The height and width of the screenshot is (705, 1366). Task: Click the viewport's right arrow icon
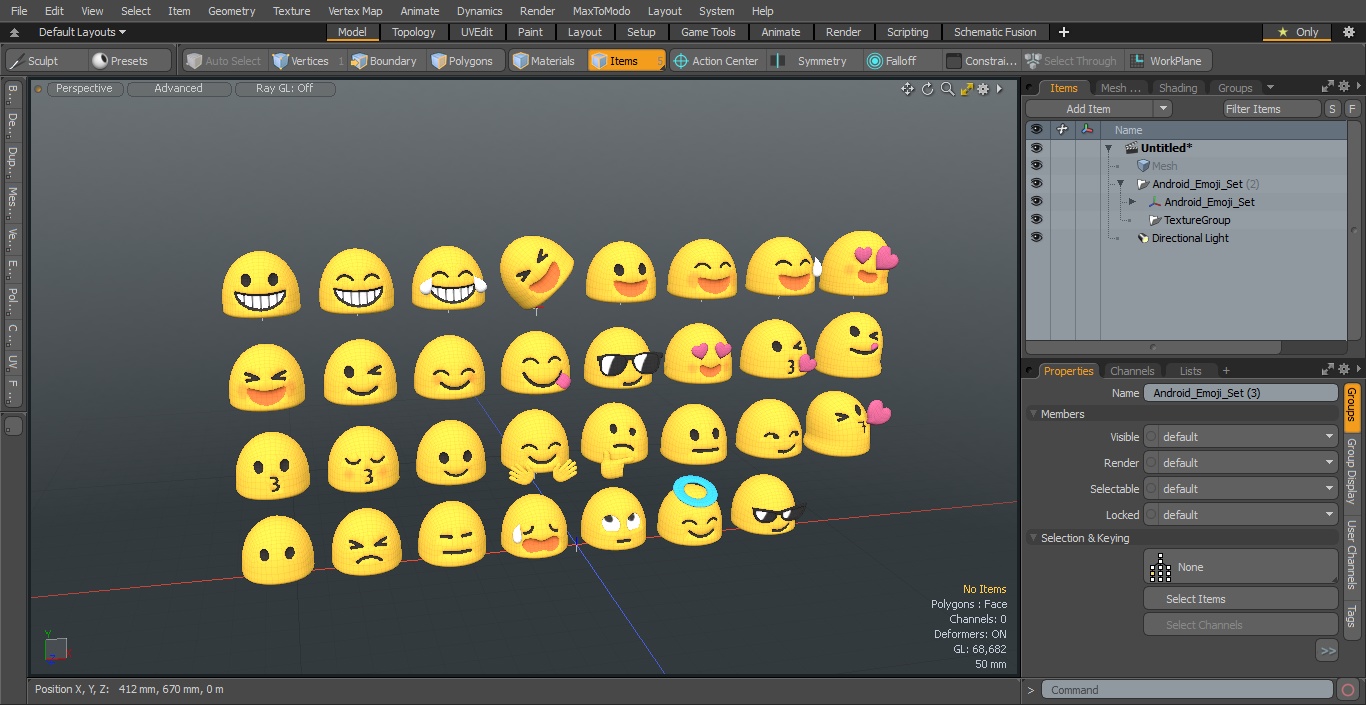(x=999, y=89)
